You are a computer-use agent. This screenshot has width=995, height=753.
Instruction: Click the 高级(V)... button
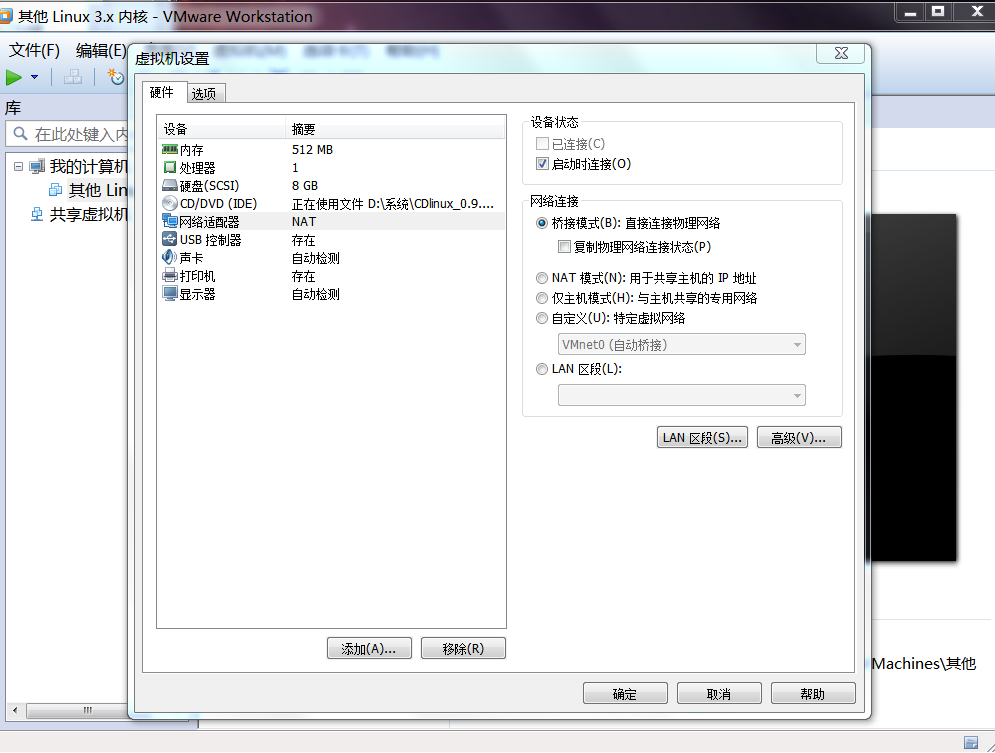(799, 437)
